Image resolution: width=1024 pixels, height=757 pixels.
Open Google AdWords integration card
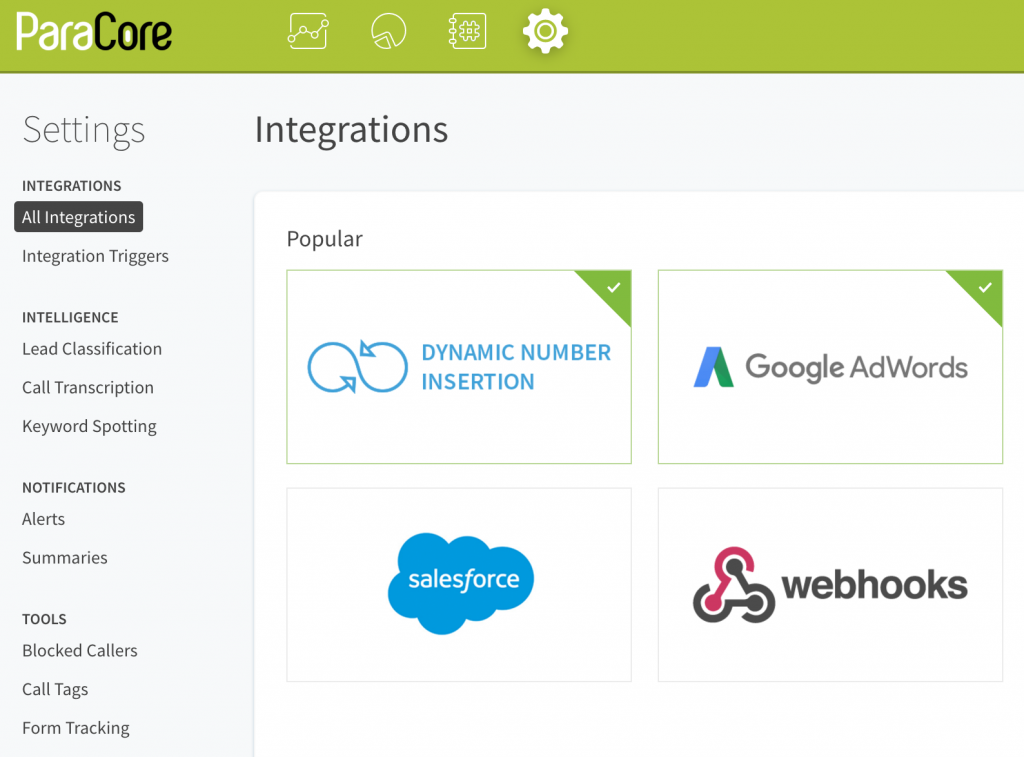(830, 367)
